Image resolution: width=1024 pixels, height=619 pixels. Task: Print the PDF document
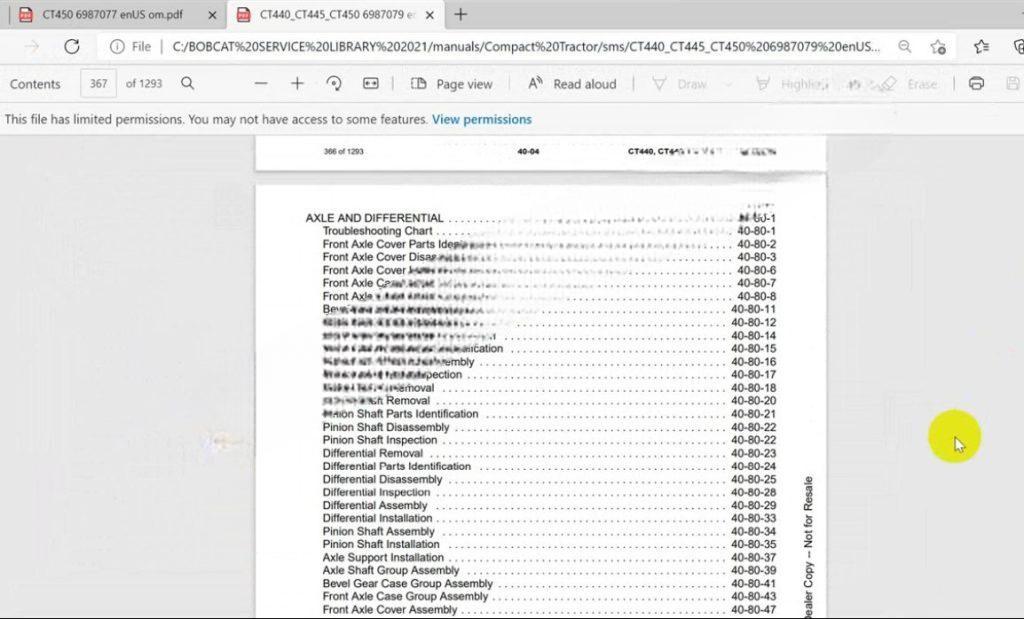(x=976, y=84)
